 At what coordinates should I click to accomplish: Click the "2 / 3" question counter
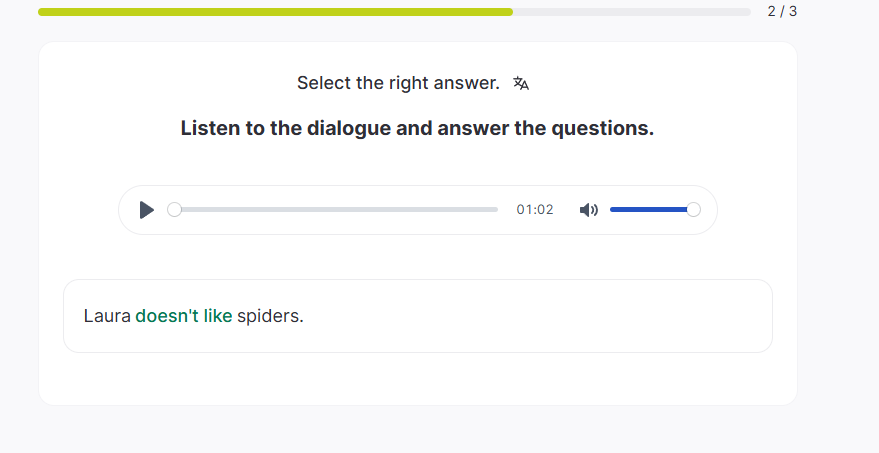(782, 12)
